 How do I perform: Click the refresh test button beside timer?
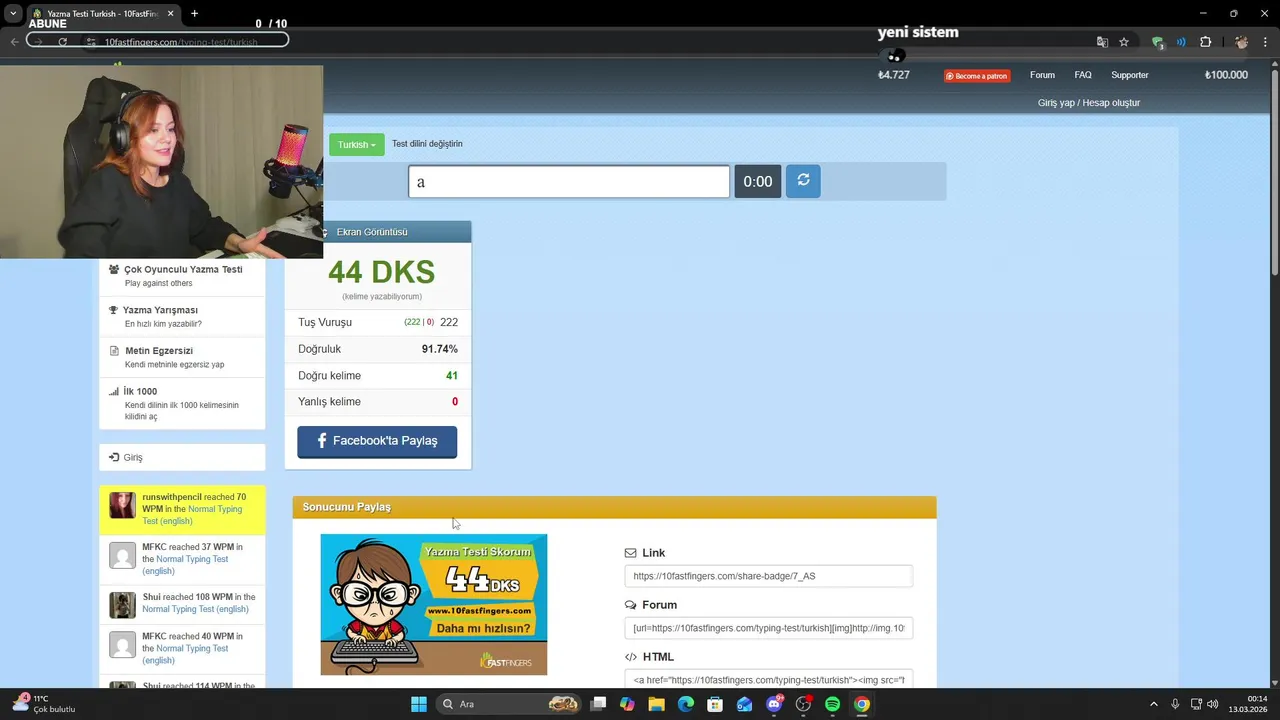[x=803, y=181]
